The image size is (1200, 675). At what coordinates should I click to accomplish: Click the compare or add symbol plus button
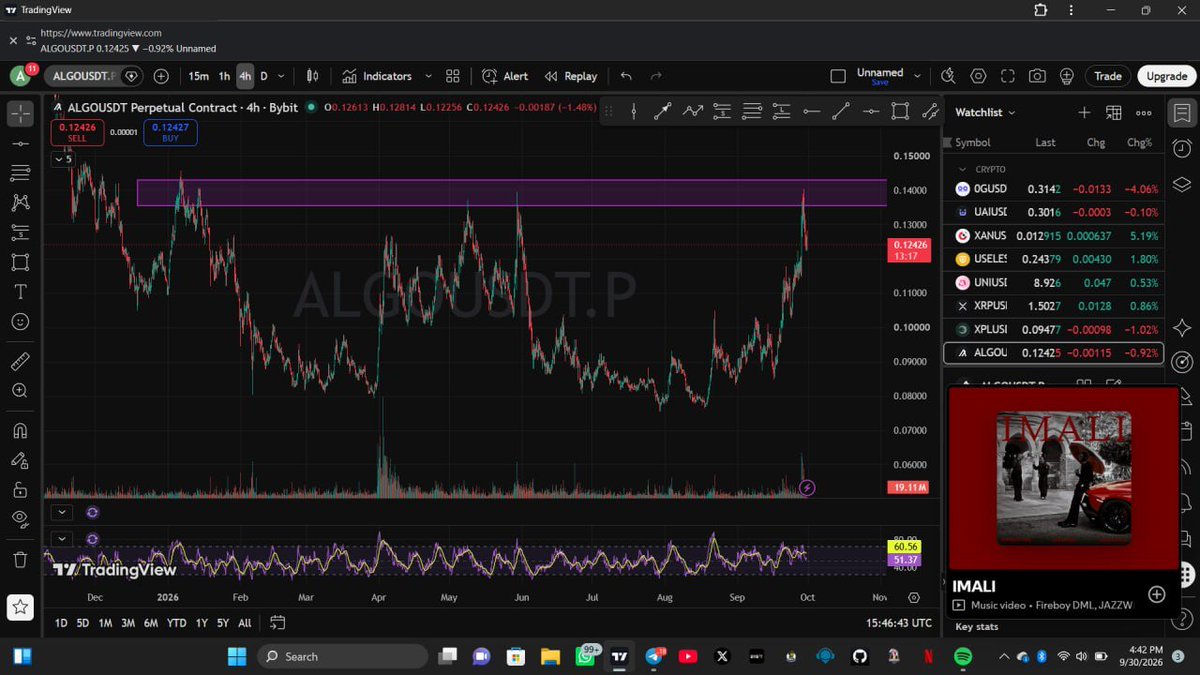[161, 76]
